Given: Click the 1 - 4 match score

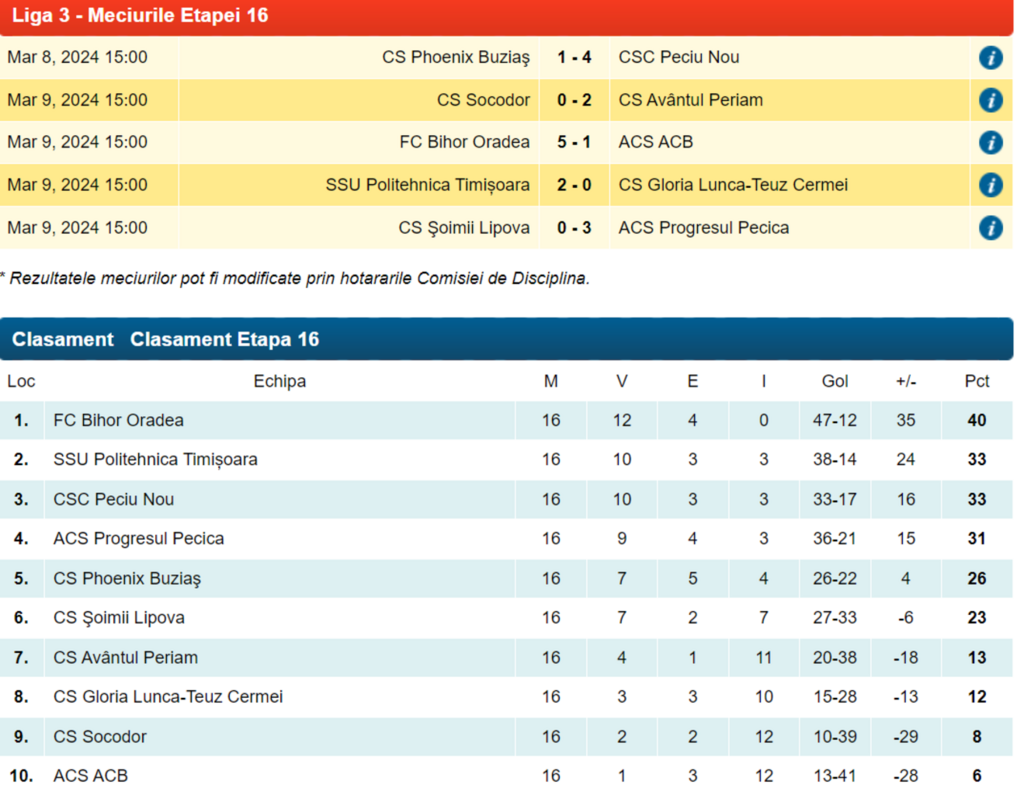Looking at the screenshot, I should [574, 58].
